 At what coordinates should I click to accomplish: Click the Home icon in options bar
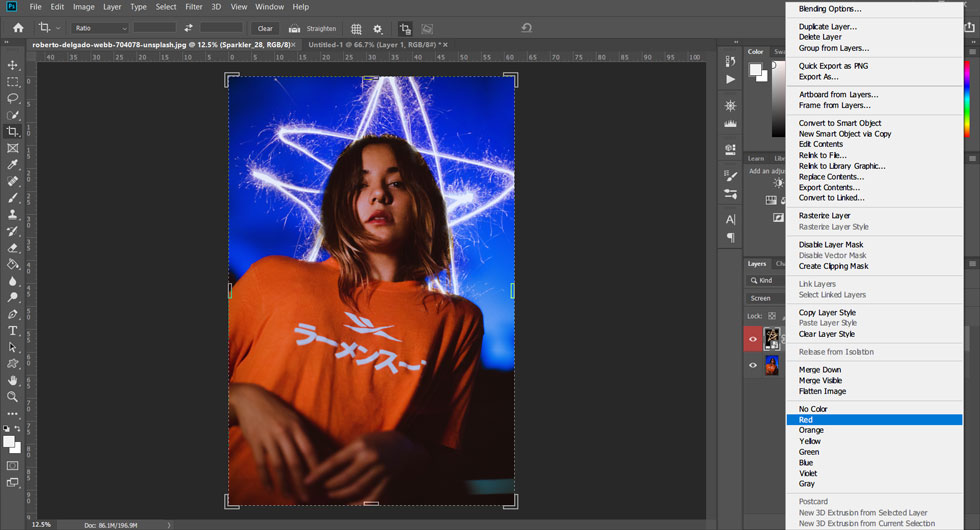pos(18,28)
